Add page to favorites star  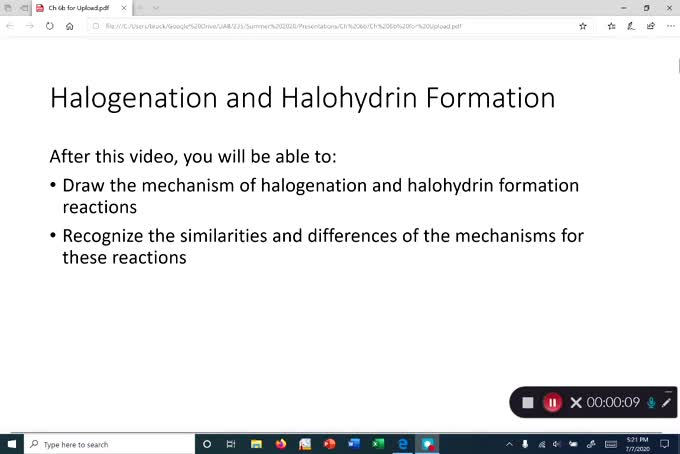click(583, 26)
